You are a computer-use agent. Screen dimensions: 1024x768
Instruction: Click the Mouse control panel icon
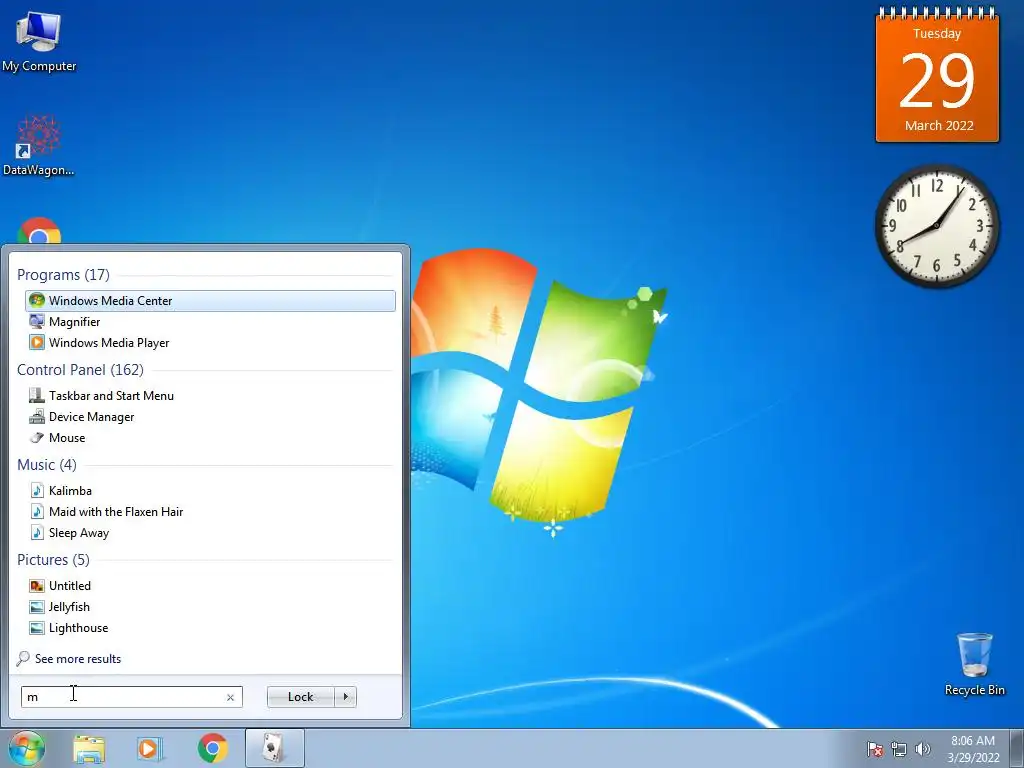37,438
